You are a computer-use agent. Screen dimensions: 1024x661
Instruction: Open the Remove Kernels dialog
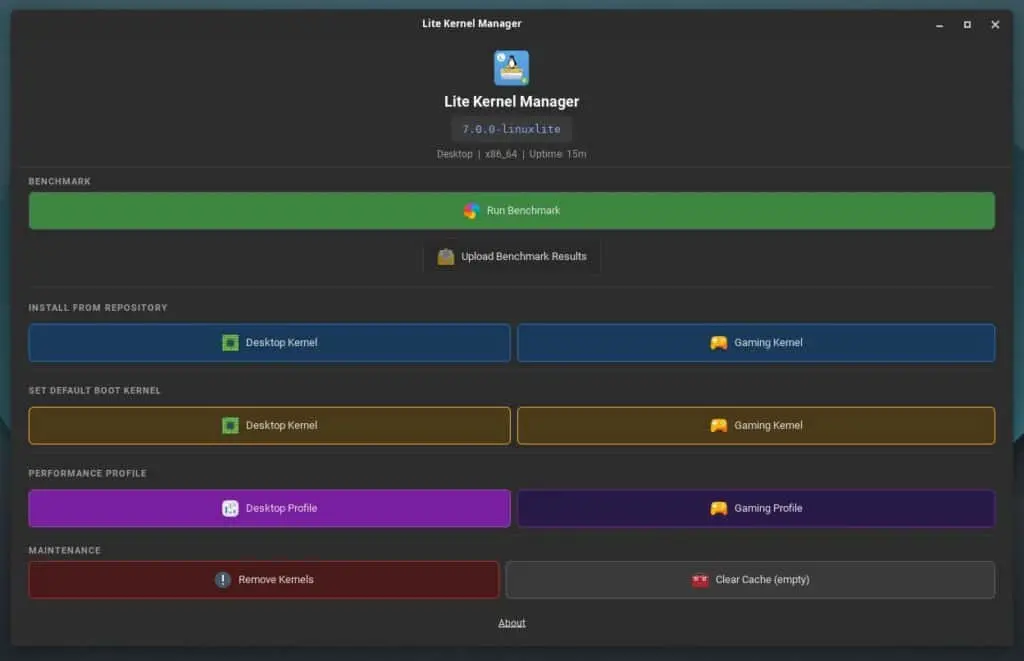click(x=263, y=580)
